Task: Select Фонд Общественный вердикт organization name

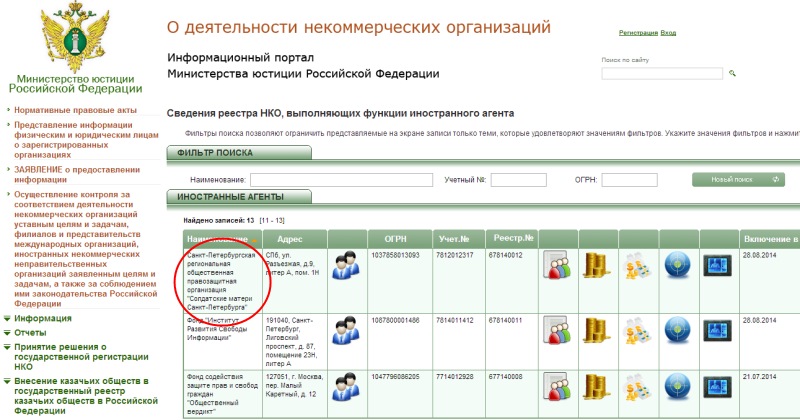Action: pos(222,394)
